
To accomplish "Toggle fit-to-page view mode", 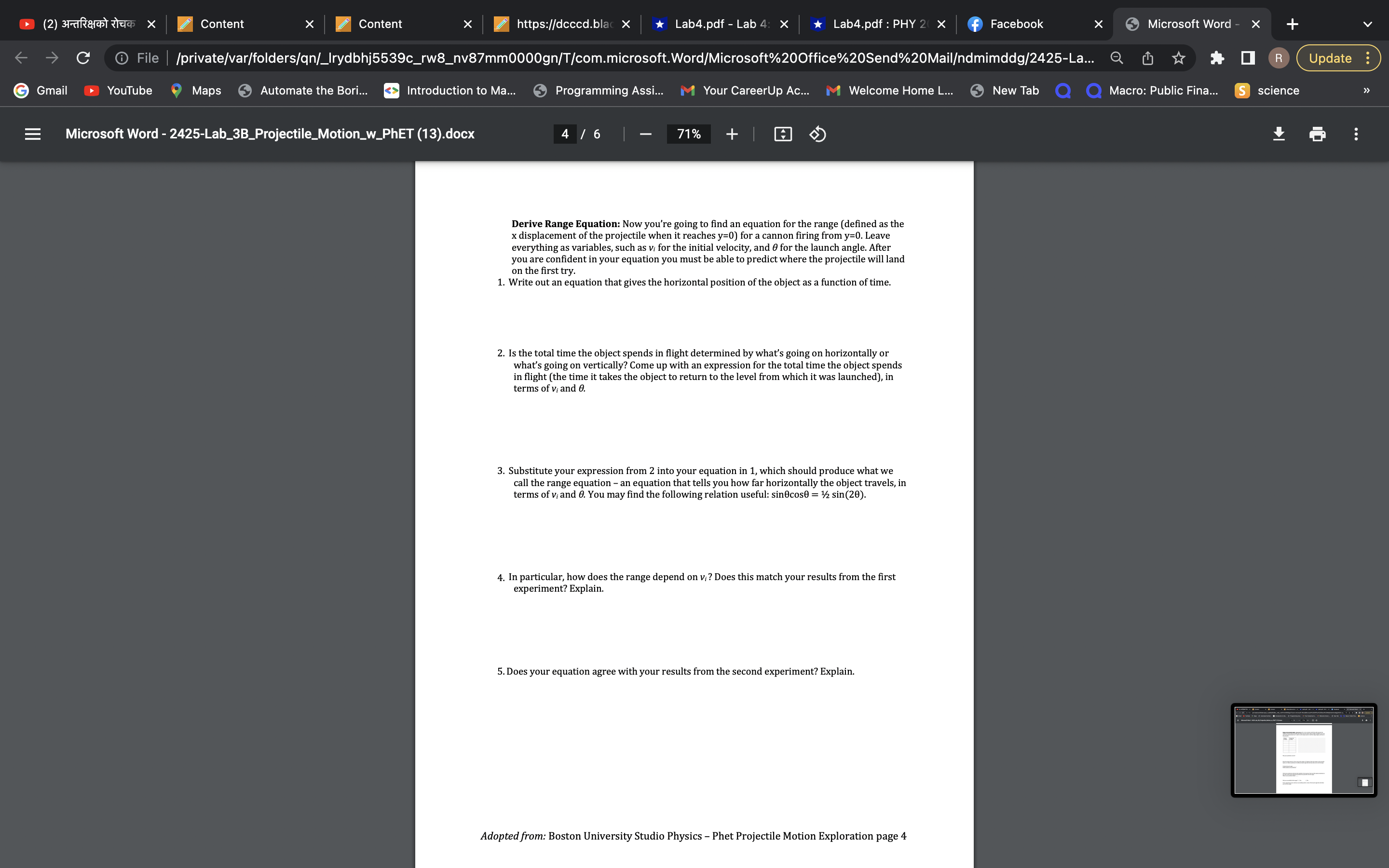I will [782, 134].
